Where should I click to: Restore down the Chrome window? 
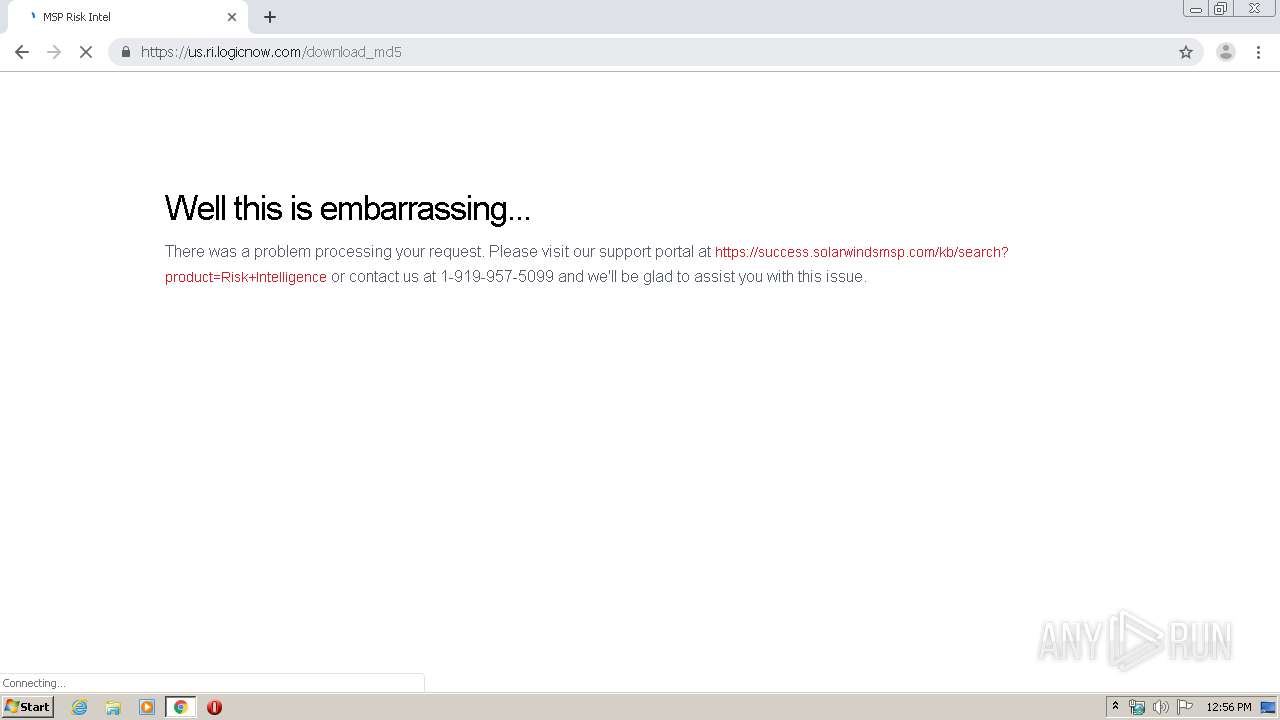click(1221, 9)
